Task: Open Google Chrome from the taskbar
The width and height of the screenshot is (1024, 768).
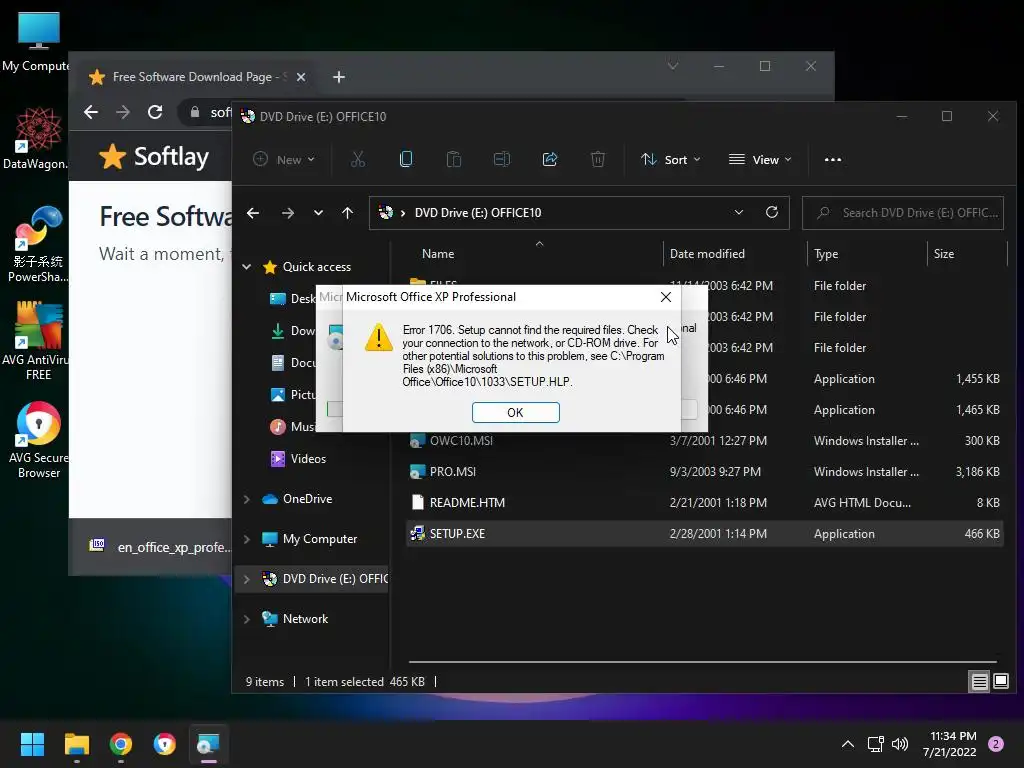Action: click(x=121, y=744)
